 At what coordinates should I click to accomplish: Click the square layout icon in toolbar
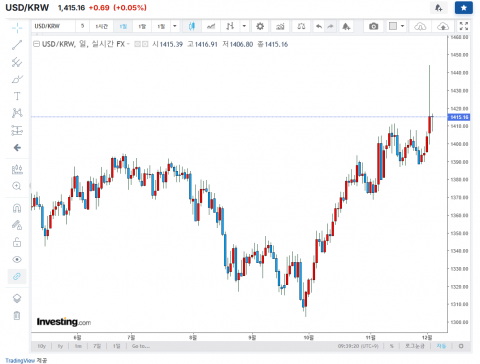click(x=393, y=26)
